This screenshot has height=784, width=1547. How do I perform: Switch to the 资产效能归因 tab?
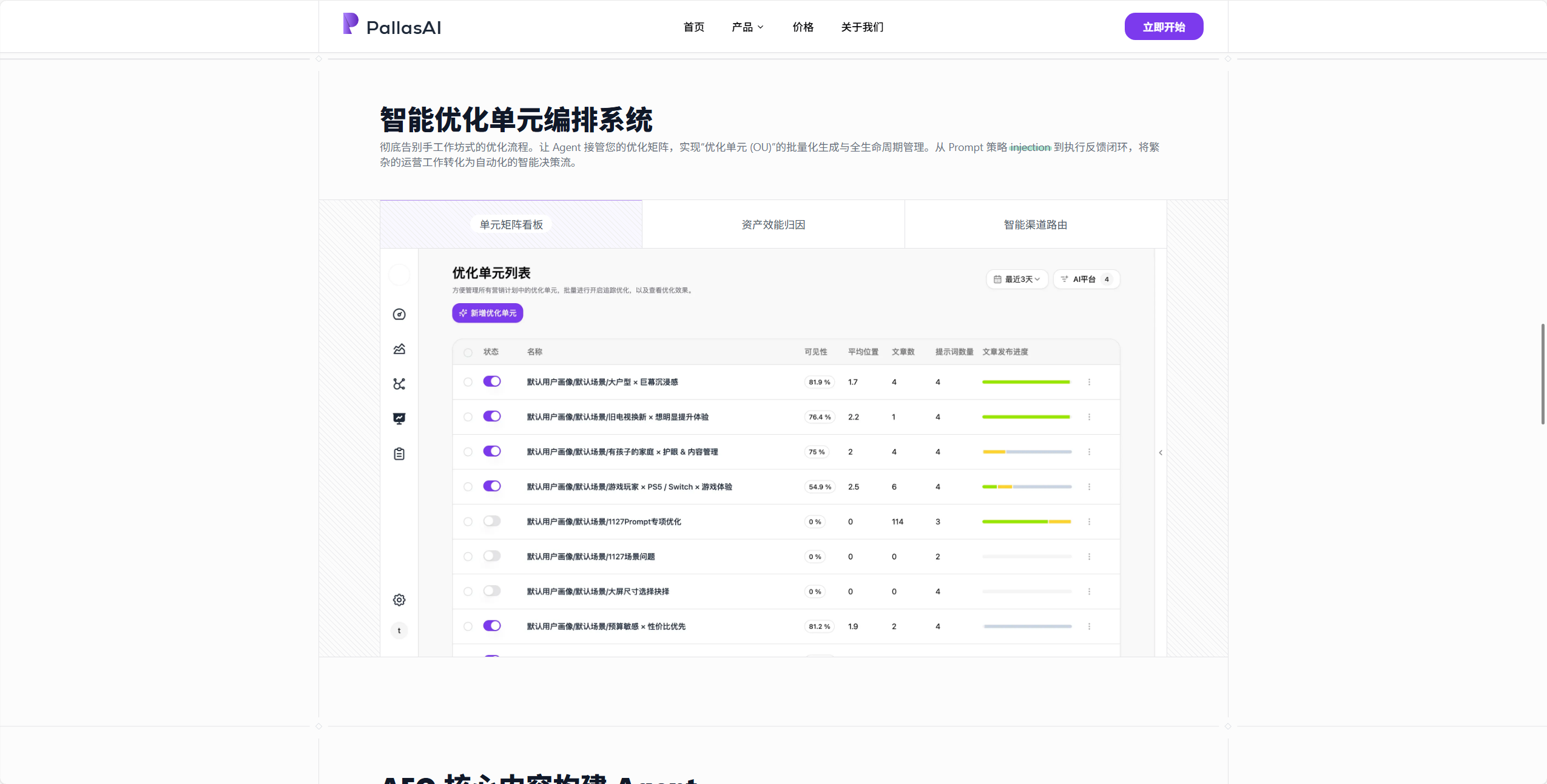point(773,224)
